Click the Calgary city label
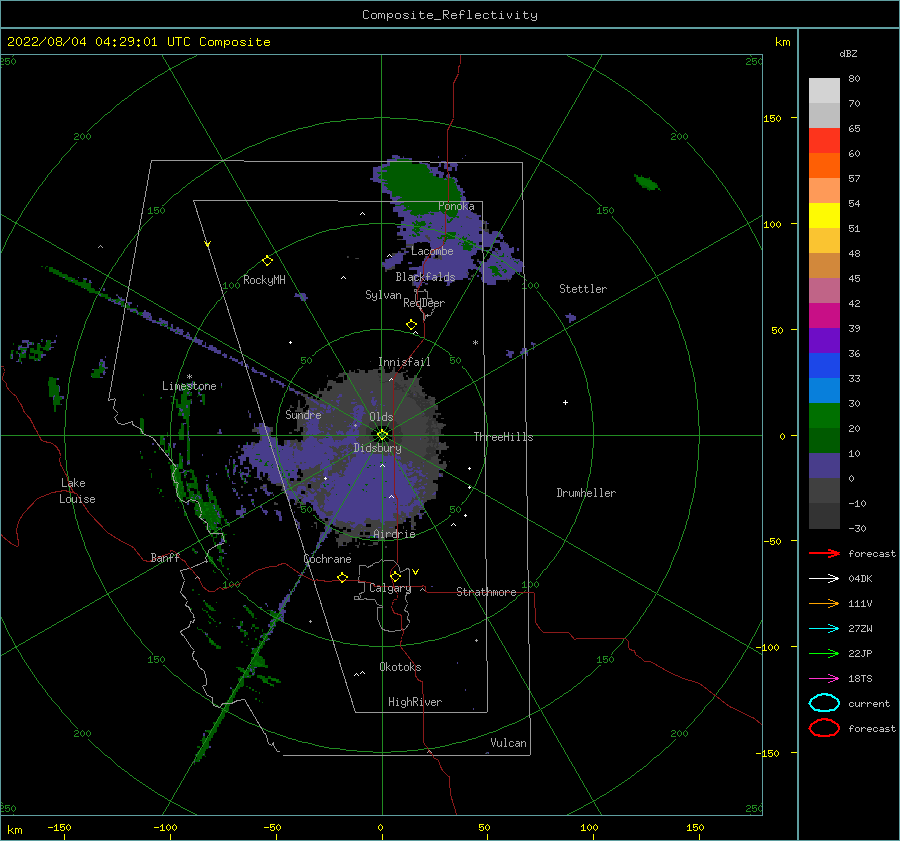 [390, 588]
